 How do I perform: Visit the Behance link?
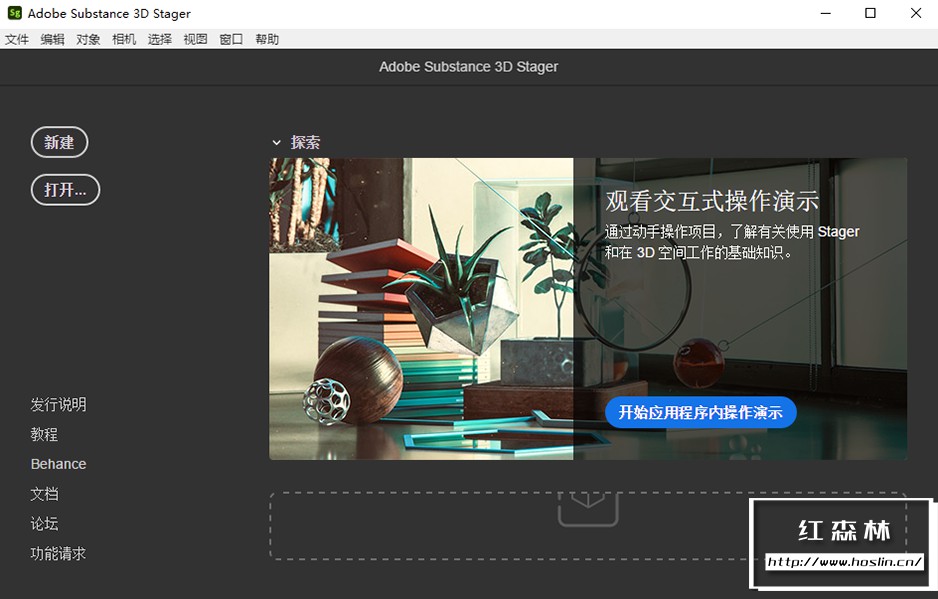[x=59, y=464]
